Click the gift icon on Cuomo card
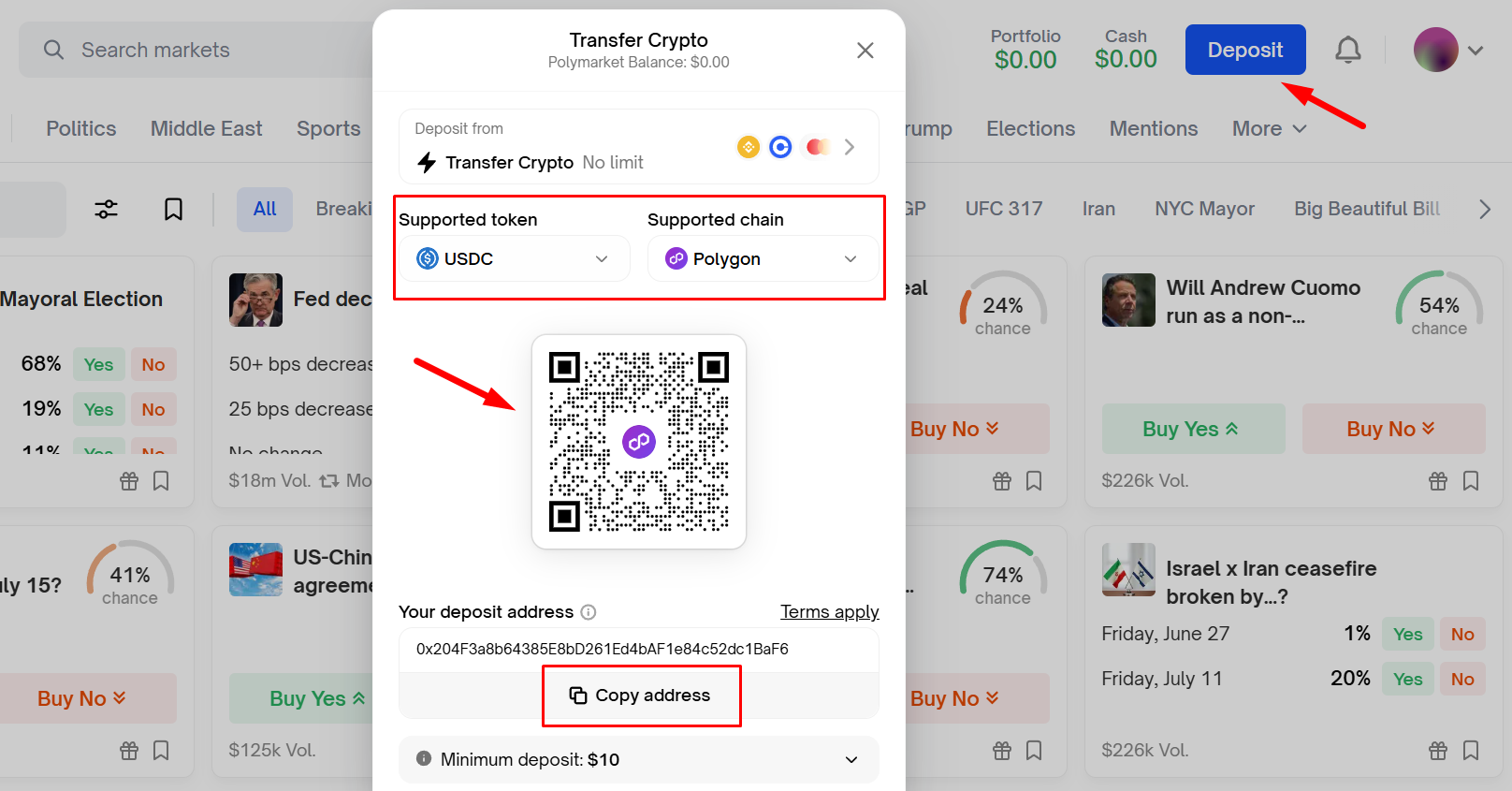The width and height of the screenshot is (1512, 791). (1438, 481)
